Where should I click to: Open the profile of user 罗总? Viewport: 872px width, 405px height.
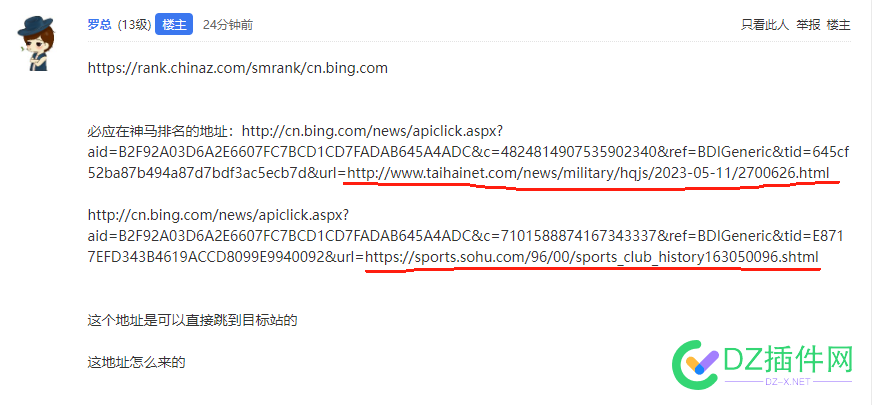click(x=100, y=24)
